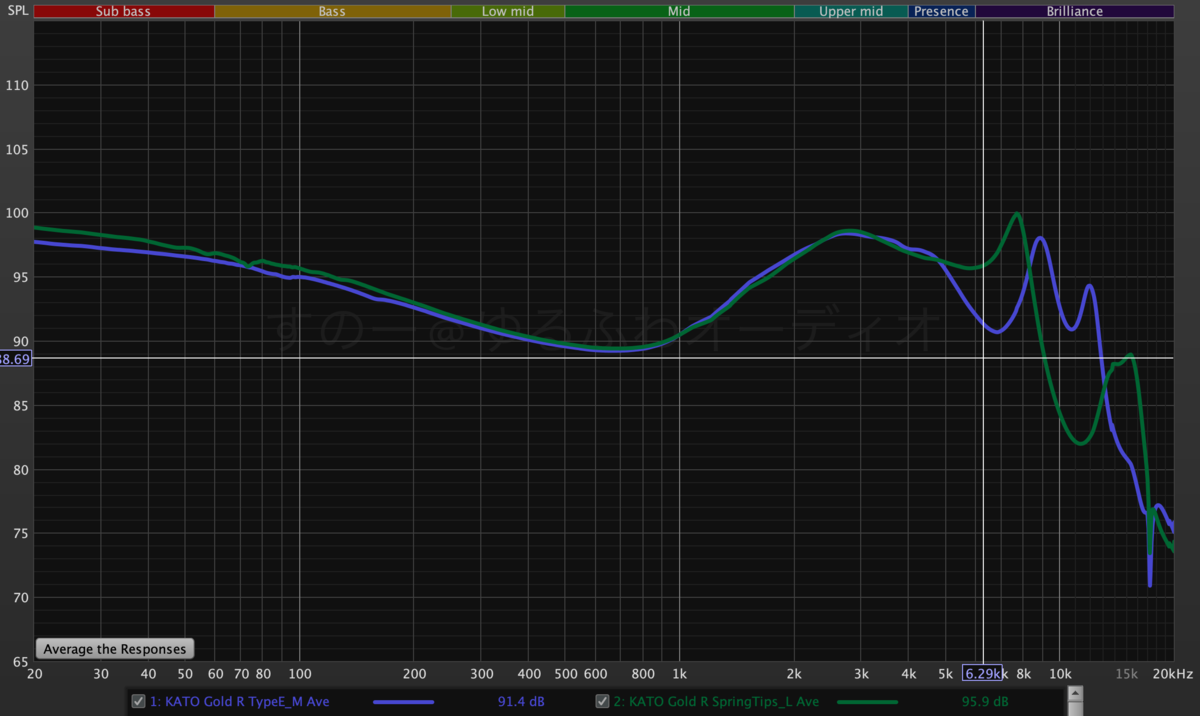
Task: Click the Low mid frequency band label
Action: pos(508,12)
